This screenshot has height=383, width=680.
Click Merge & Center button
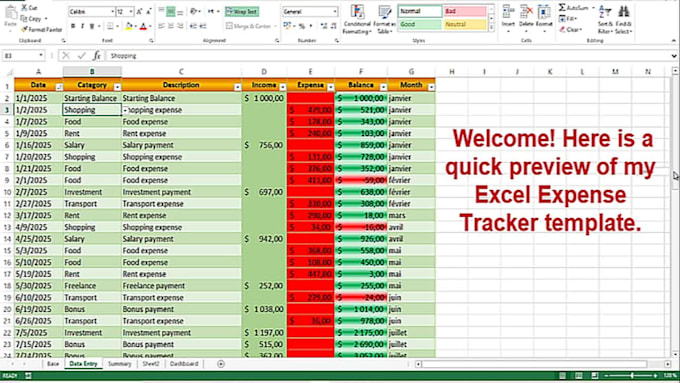pyautogui.click(x=248, y=26)
